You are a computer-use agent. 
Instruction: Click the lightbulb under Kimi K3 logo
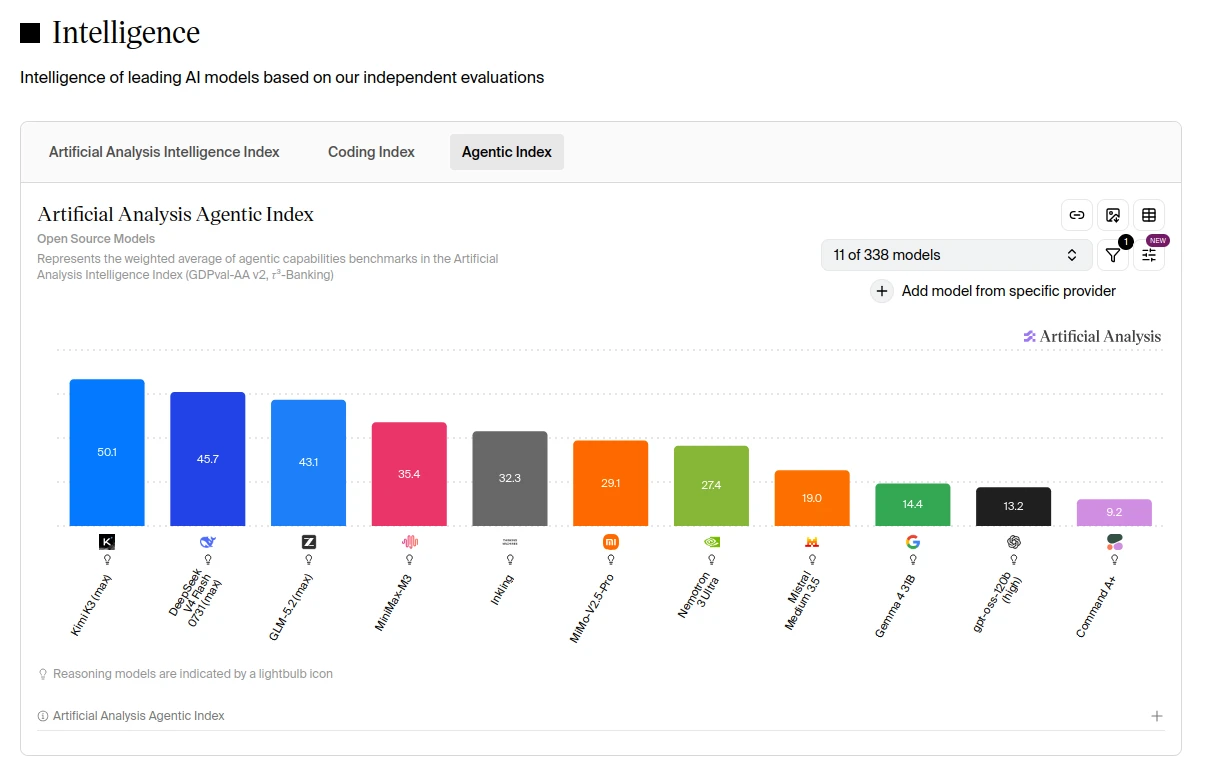tap(107, 560)
